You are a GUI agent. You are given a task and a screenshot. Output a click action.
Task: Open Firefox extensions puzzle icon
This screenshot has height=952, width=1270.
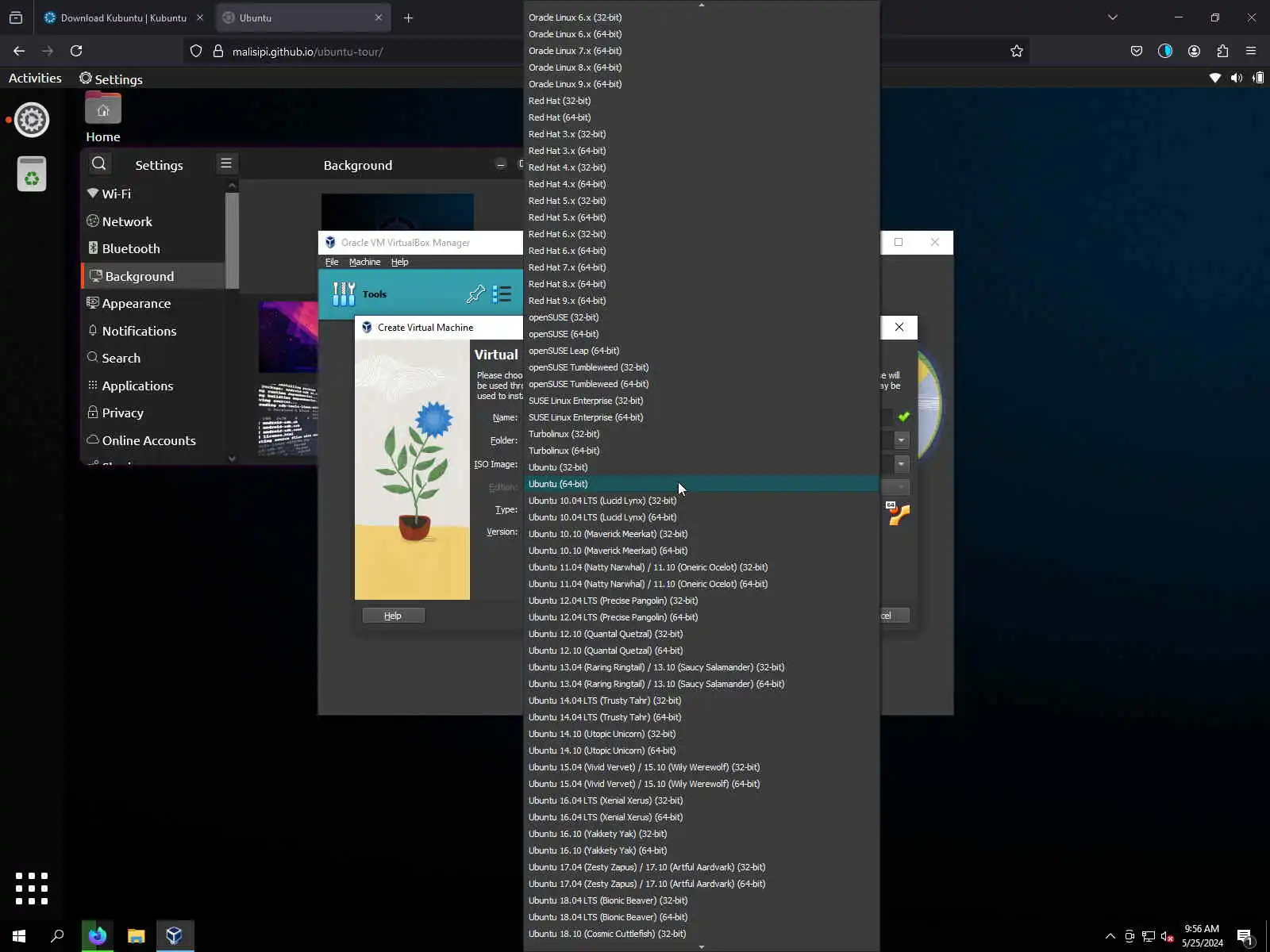[1222, 51]
